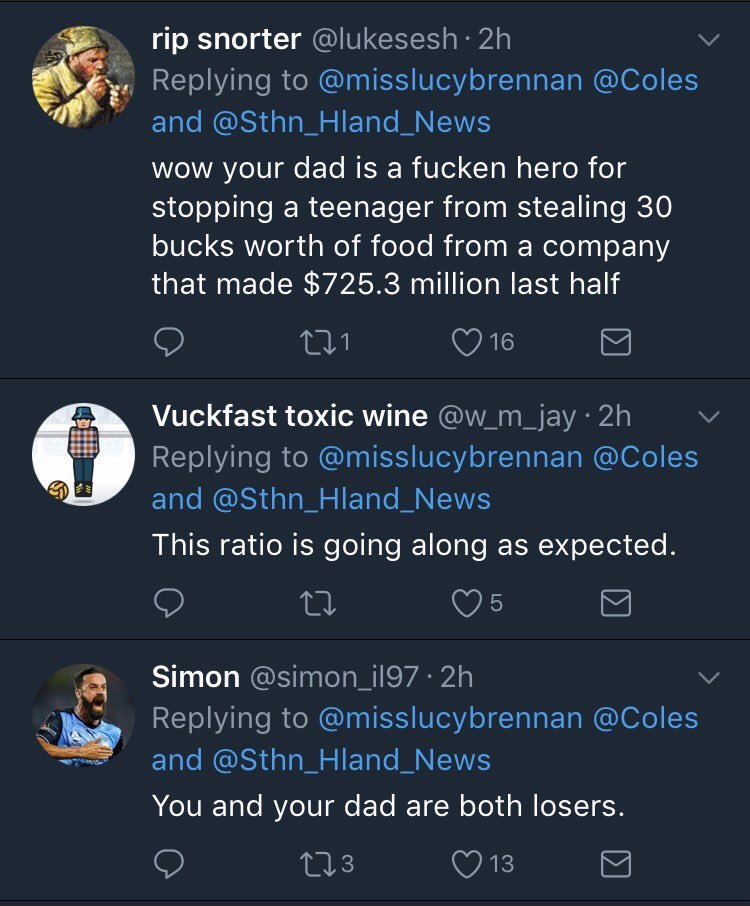View Simon's profile avatar
The width and height of the screenshot is (750, 906).
click(x=83, y=714)
